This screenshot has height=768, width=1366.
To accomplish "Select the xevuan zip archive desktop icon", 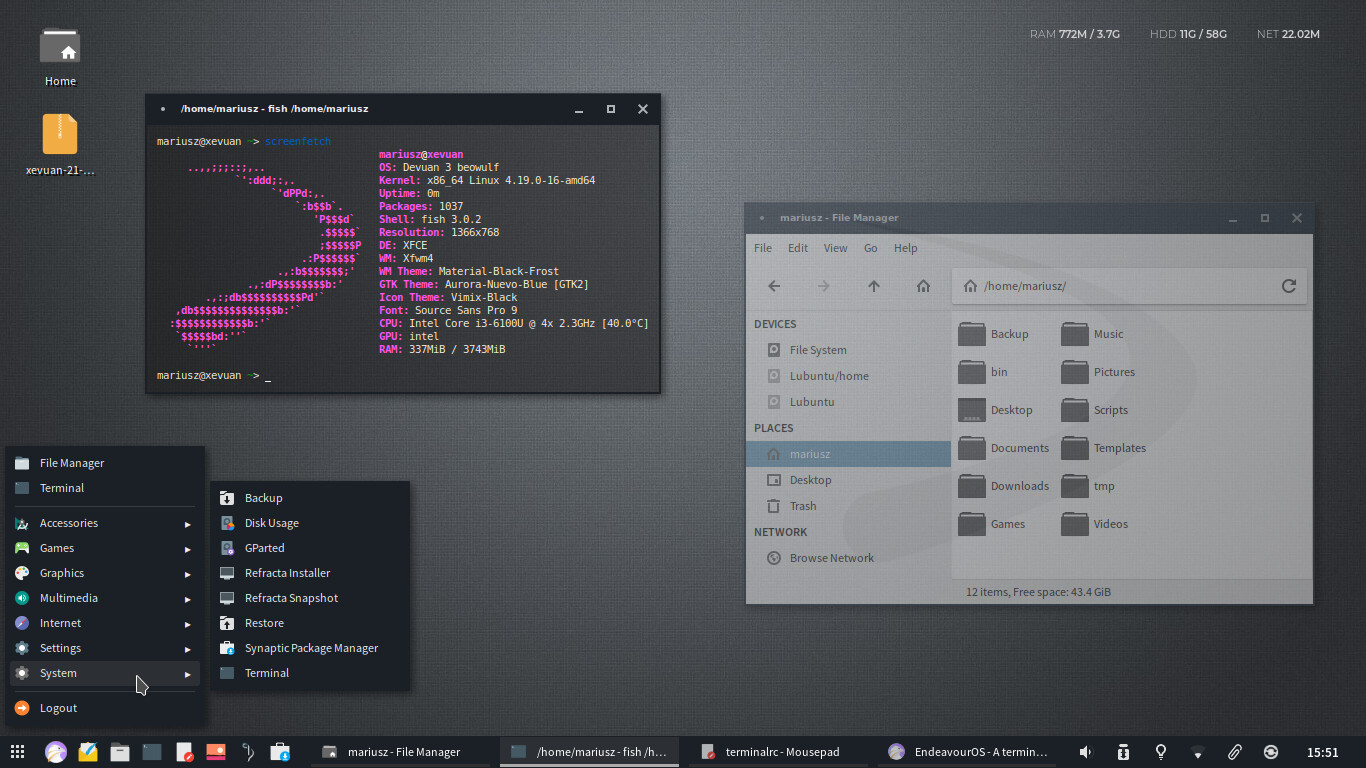I will click(x=60, y=144).
